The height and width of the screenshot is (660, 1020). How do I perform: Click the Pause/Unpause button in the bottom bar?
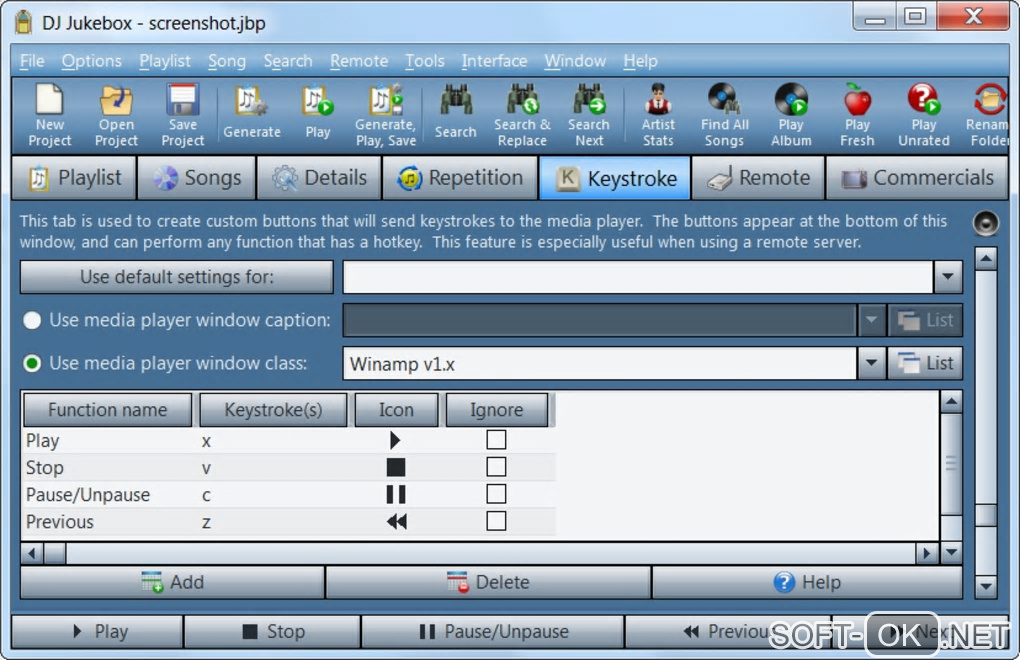click(x=492, y=631)
